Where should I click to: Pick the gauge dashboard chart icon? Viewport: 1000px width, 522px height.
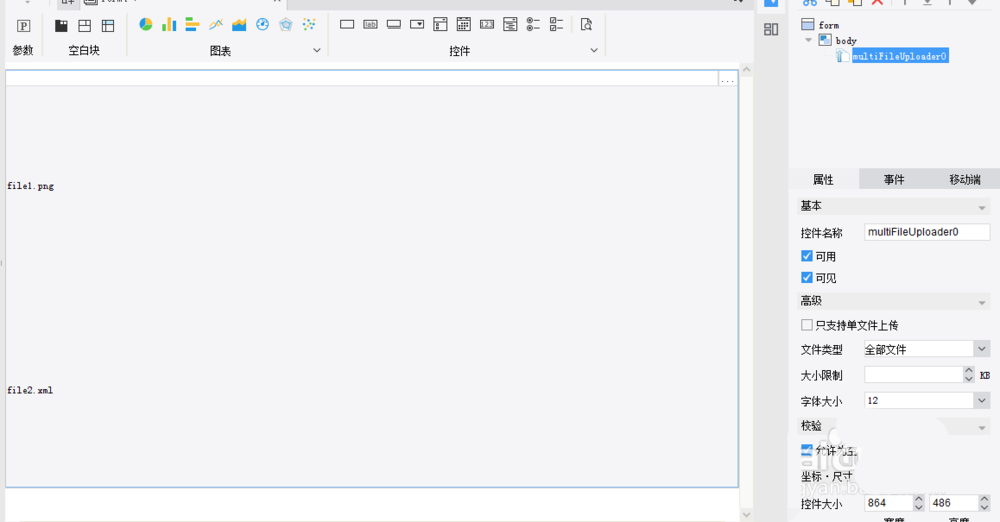click(262, 24)
